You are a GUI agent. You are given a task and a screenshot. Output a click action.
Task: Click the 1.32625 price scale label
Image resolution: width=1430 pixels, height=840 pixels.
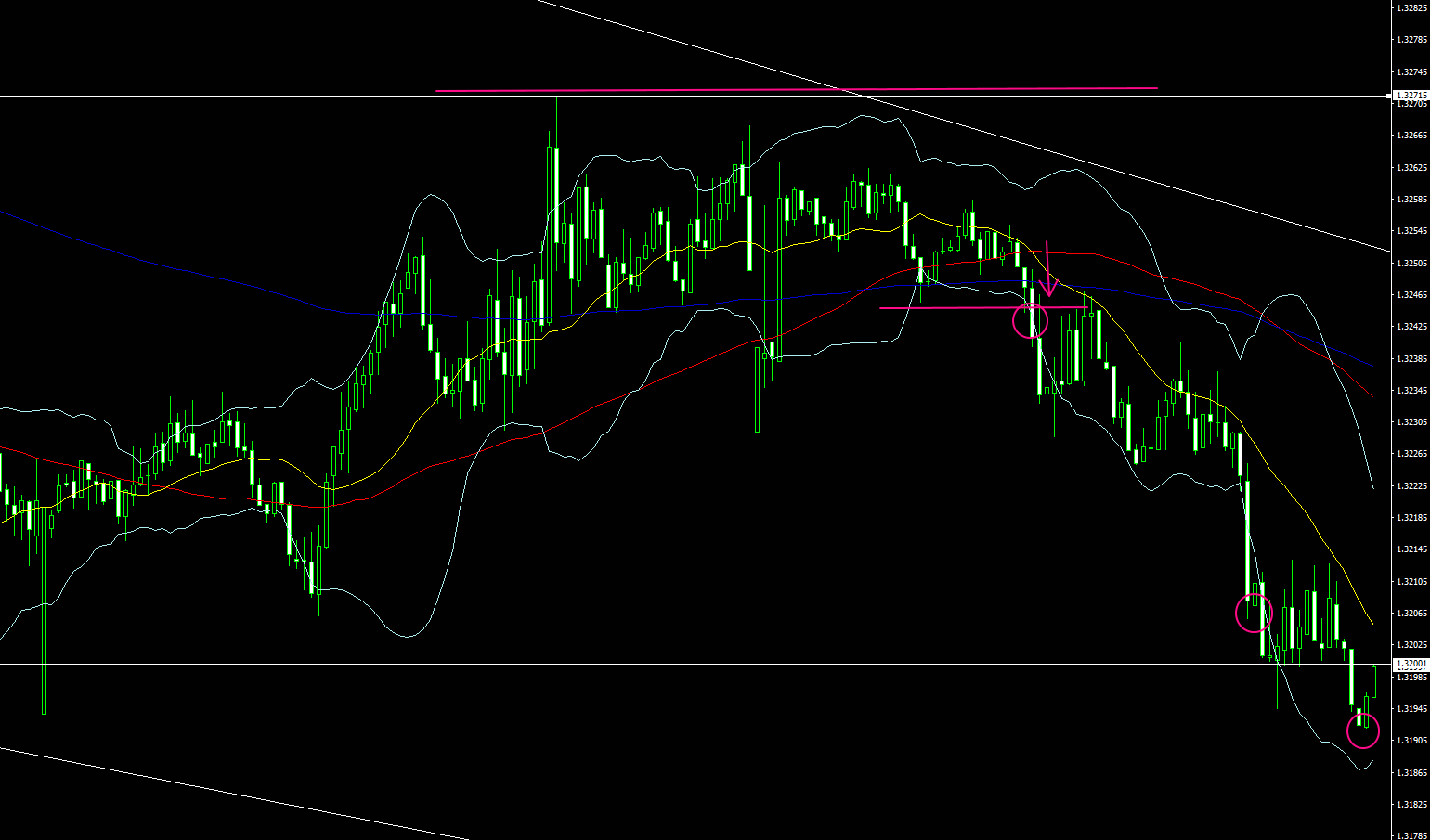[x=1411, y=168]
